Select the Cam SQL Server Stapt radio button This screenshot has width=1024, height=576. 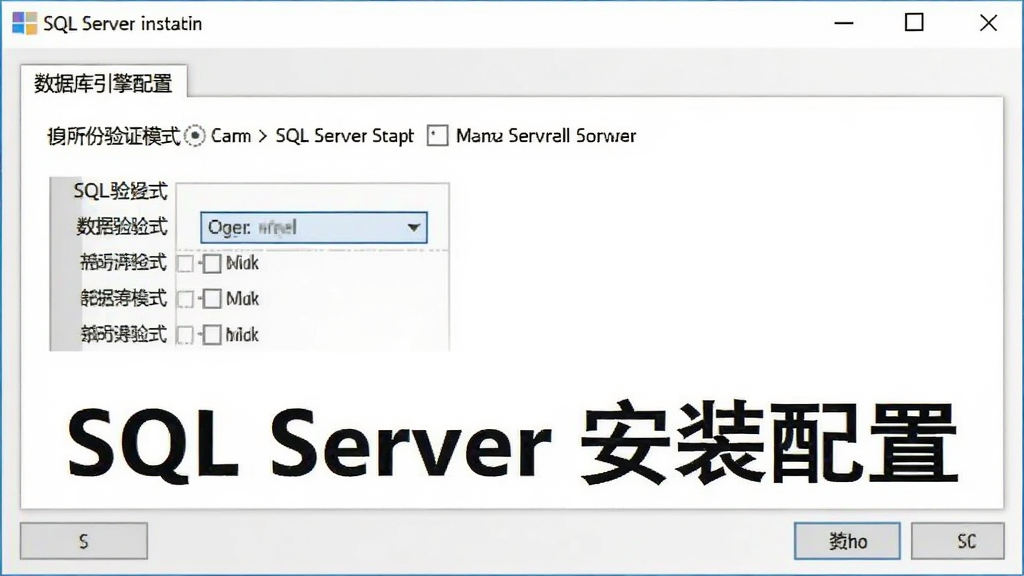point(195,136)
